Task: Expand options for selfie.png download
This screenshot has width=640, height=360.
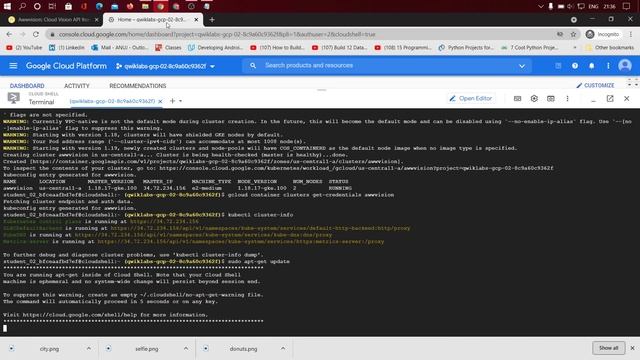Action: click(x=186, y=349)
